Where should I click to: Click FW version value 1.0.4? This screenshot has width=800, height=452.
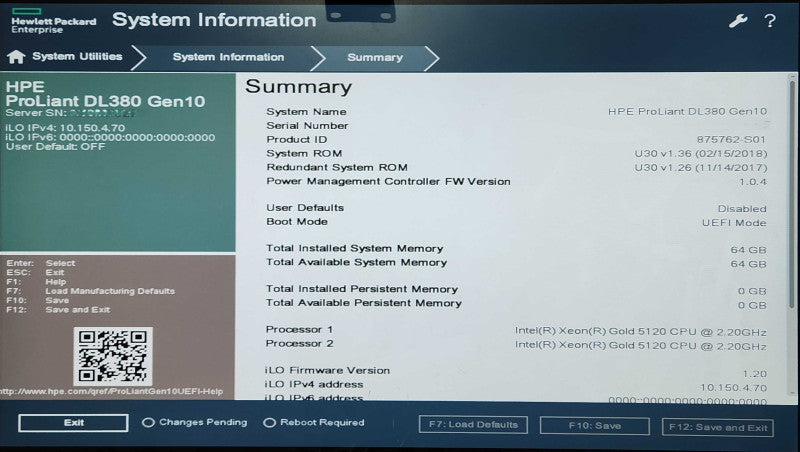pos(753,182)
